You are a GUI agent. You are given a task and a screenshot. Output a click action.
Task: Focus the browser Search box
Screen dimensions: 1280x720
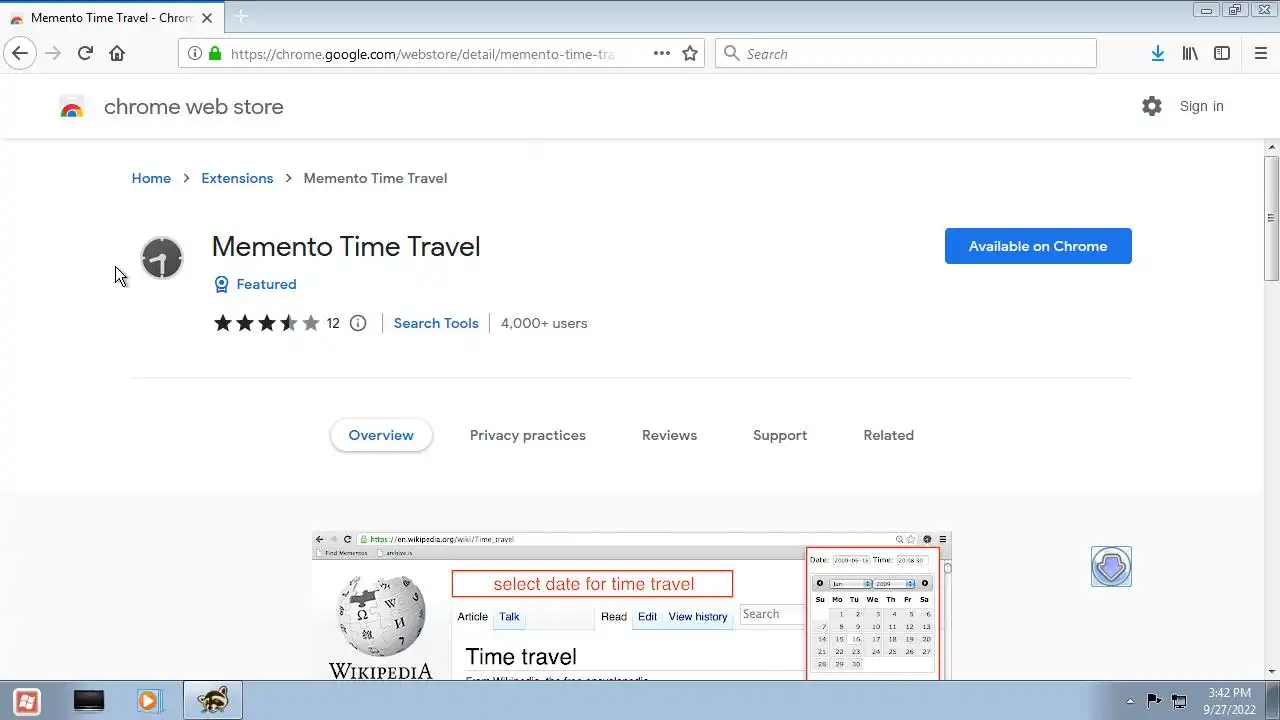point(906,54)
